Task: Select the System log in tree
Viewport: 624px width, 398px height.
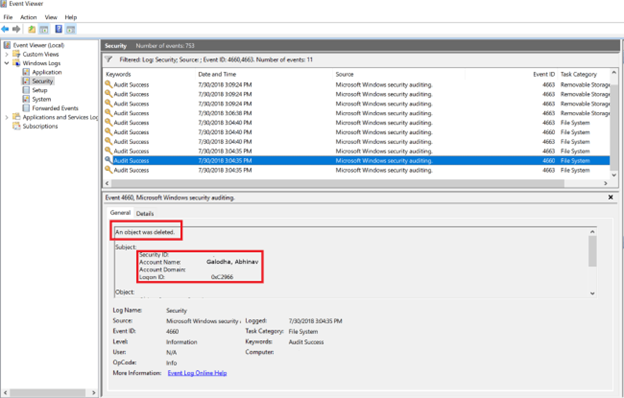Action: tap(41, 99)
